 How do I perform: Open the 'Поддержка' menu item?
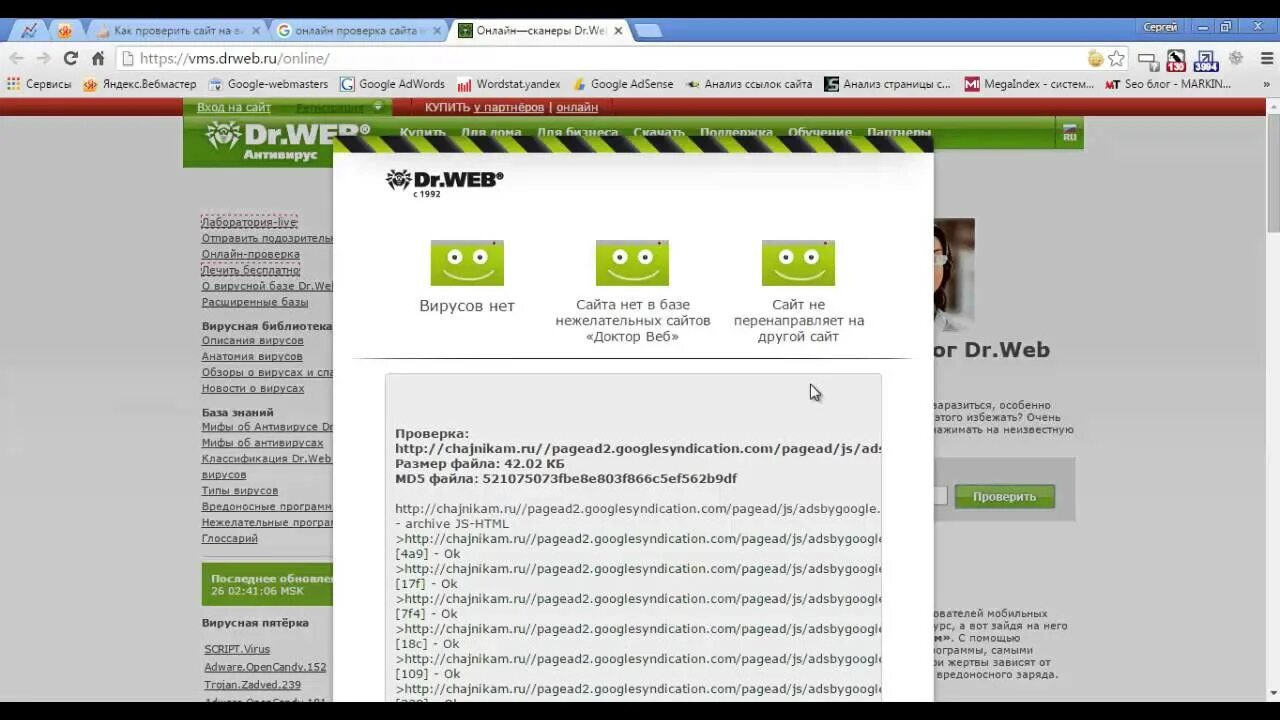click(x=736, y=132)
